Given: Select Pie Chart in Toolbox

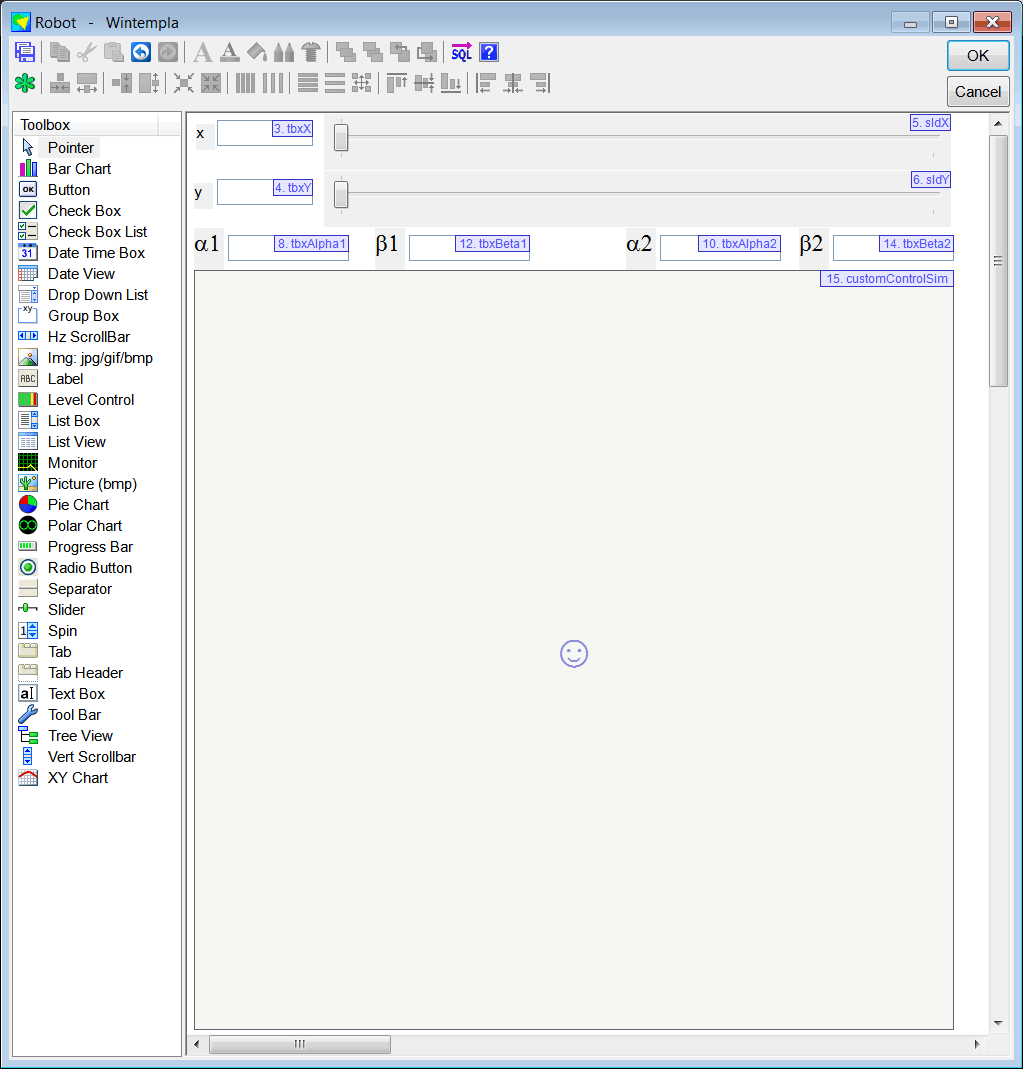Looking at the screenshot, I should [x=65, y=505].
